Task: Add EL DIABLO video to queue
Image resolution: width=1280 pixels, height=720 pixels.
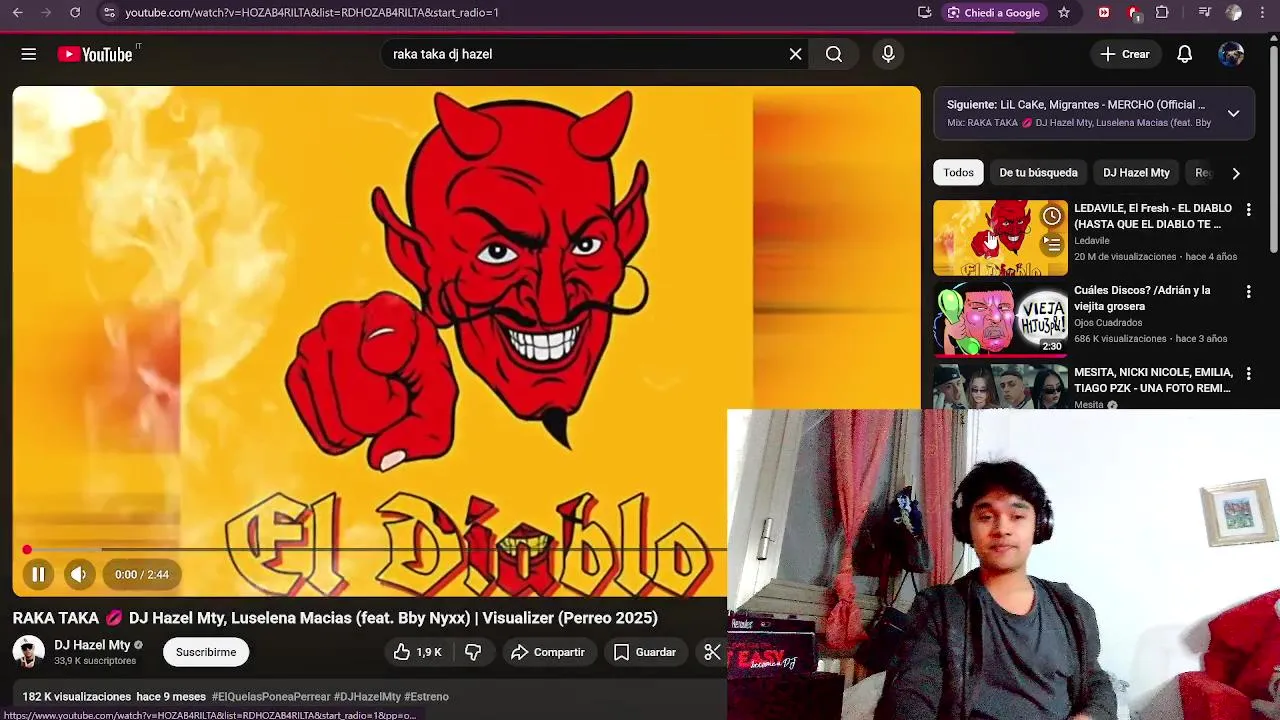Action: pyautogui.click(x=1052, y=244)
